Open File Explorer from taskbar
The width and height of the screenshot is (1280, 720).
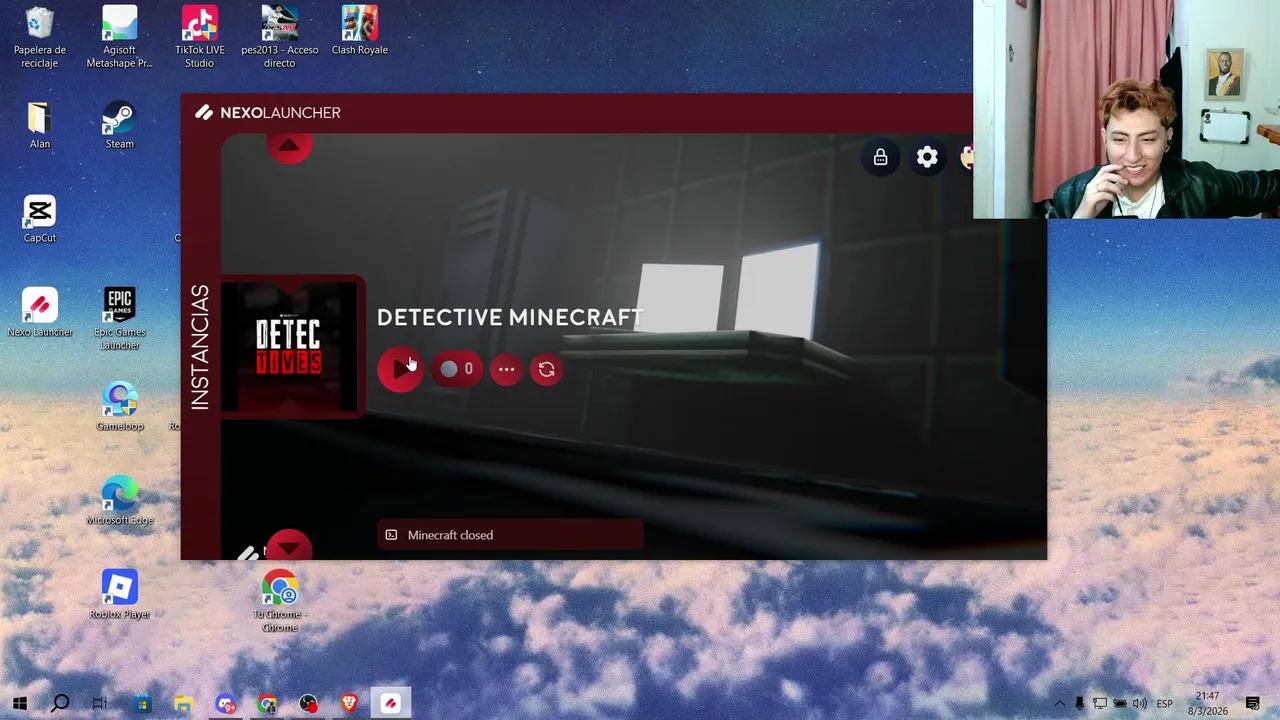(183, 703)
